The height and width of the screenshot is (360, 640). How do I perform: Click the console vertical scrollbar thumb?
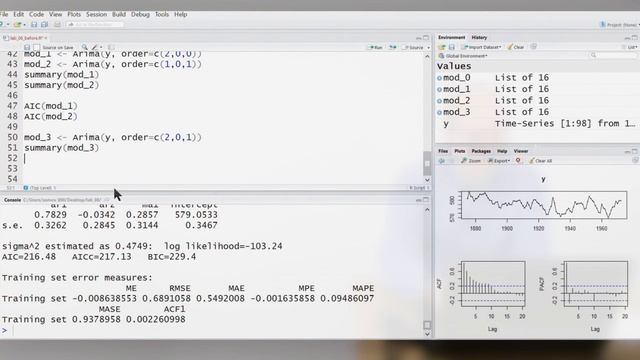click(427, 325)
